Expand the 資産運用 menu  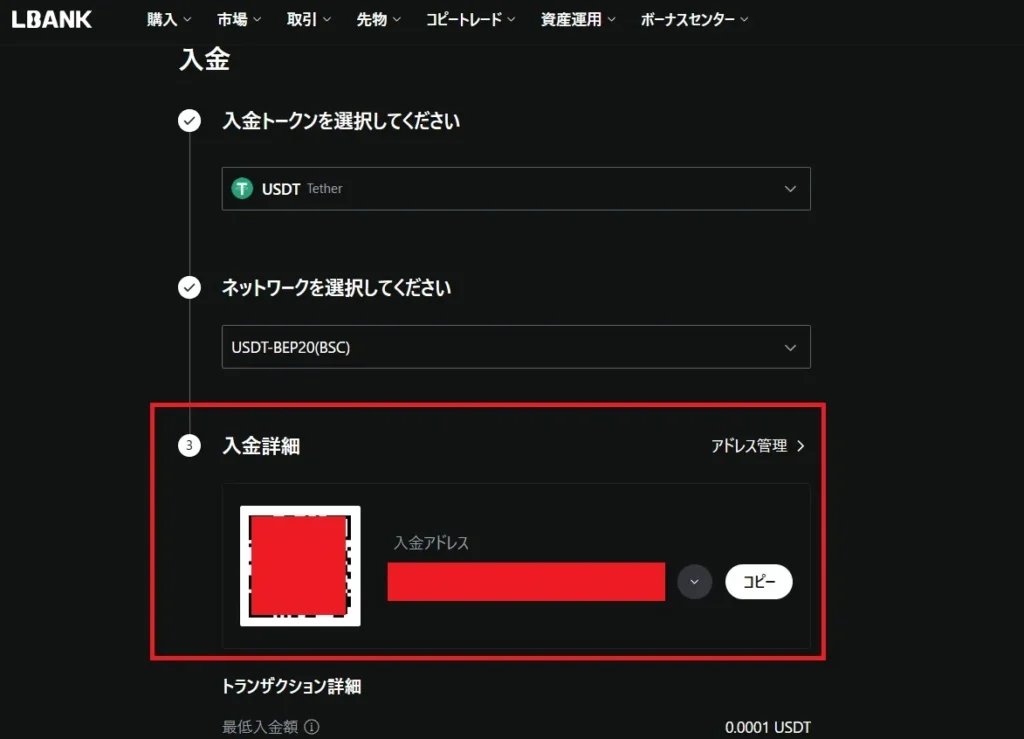pos(578,19)
